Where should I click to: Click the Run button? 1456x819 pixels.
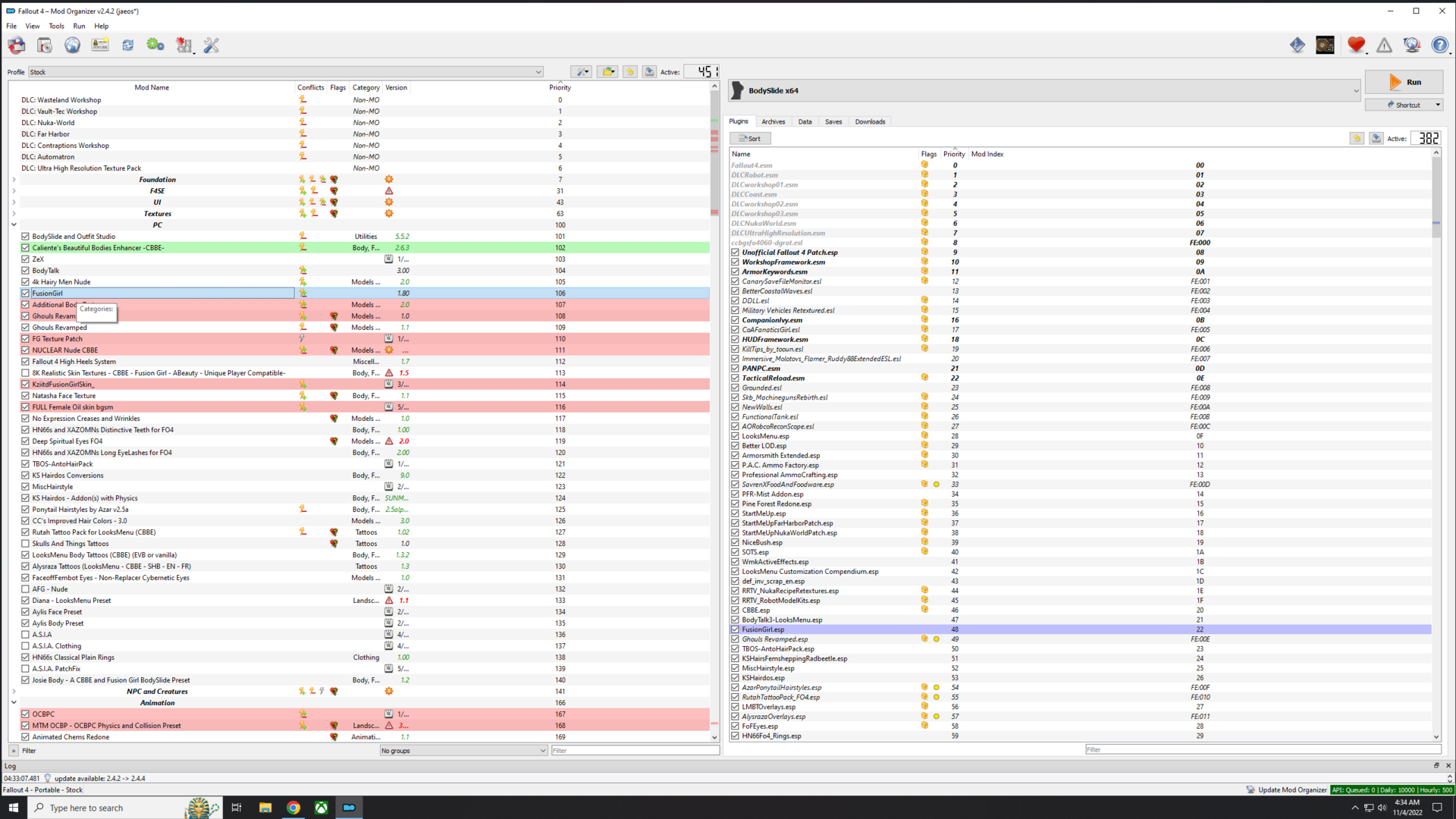1404,82
